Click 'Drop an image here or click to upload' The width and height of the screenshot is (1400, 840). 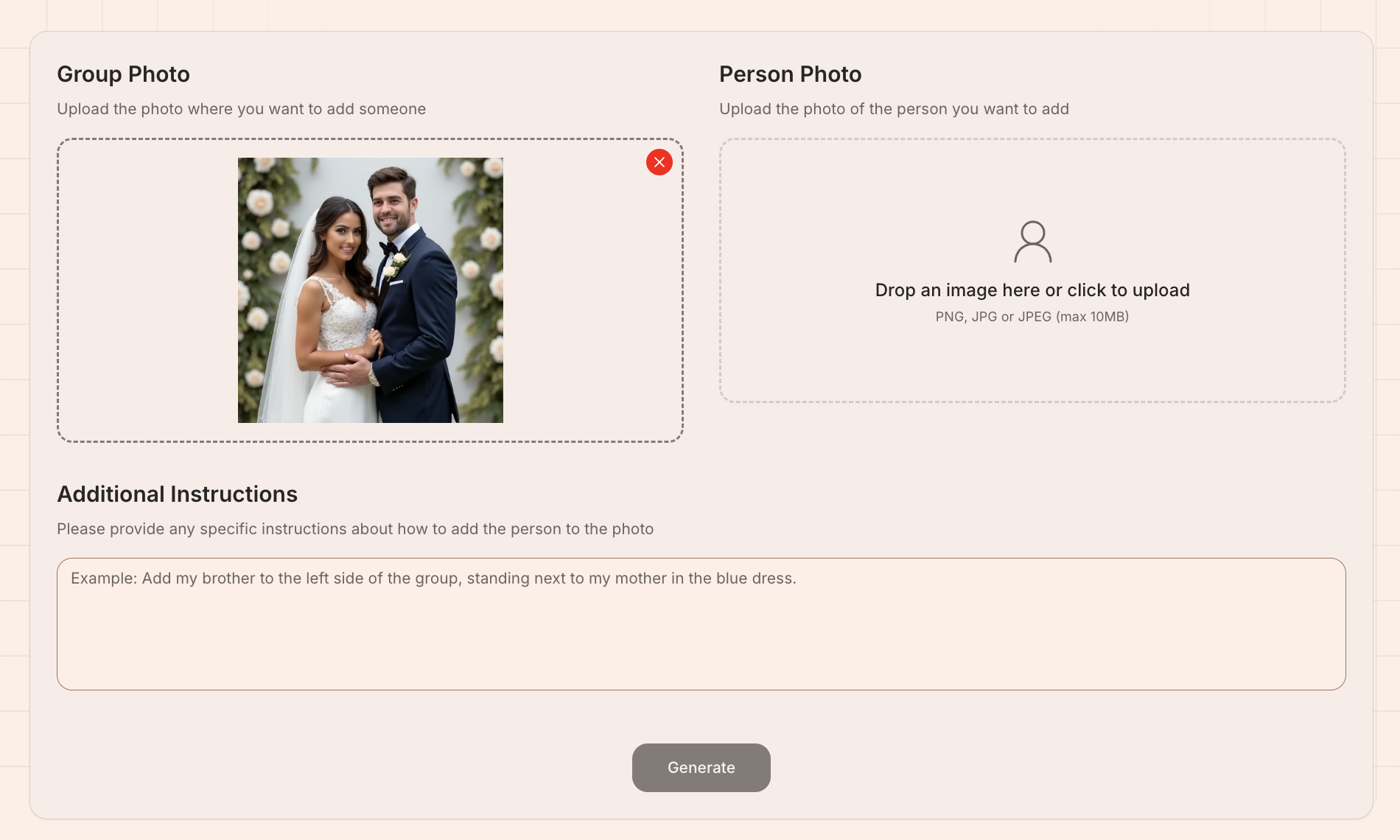point(1032,290)
